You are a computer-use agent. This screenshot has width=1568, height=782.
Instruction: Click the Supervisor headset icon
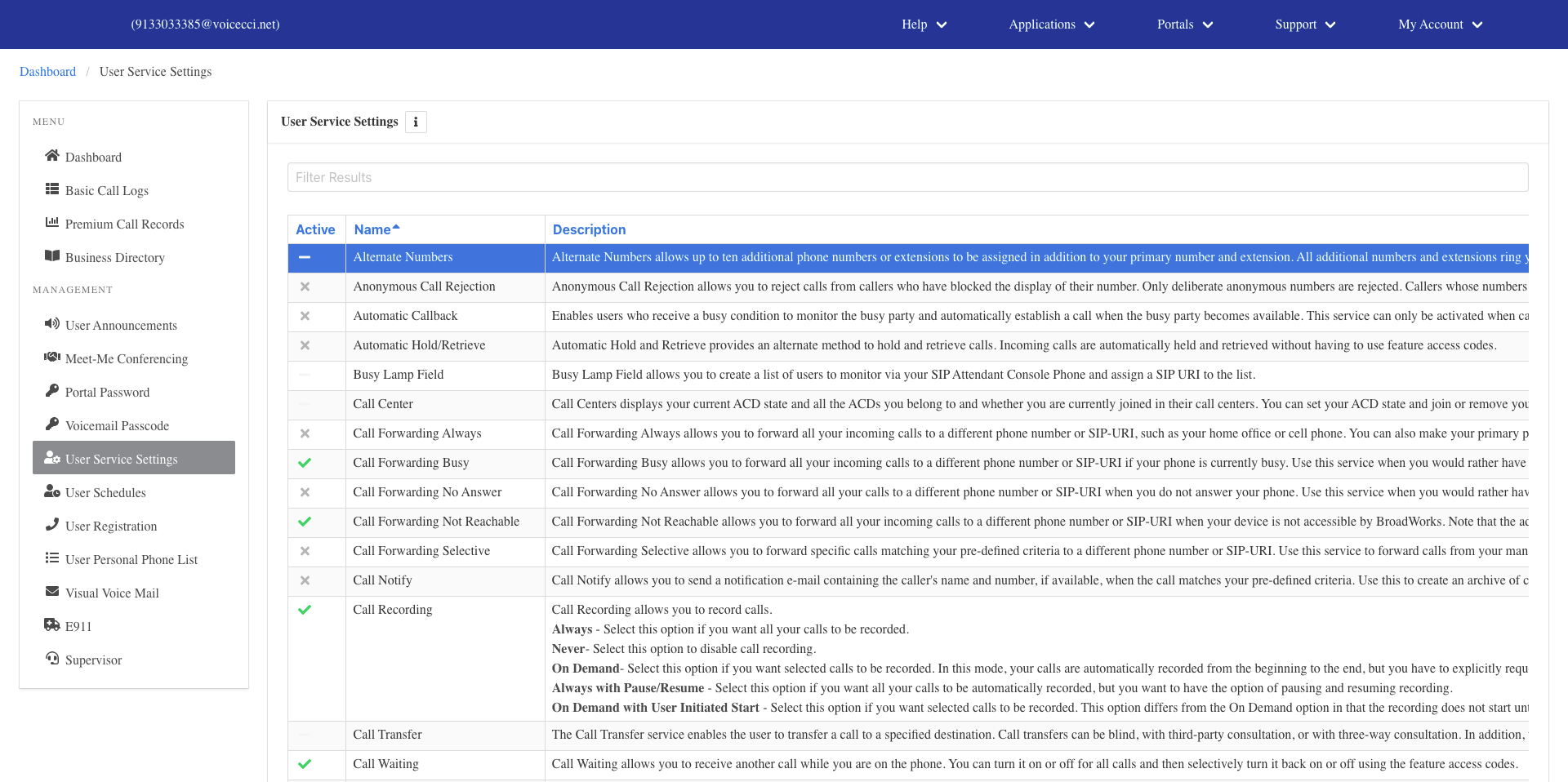[52, 658]
